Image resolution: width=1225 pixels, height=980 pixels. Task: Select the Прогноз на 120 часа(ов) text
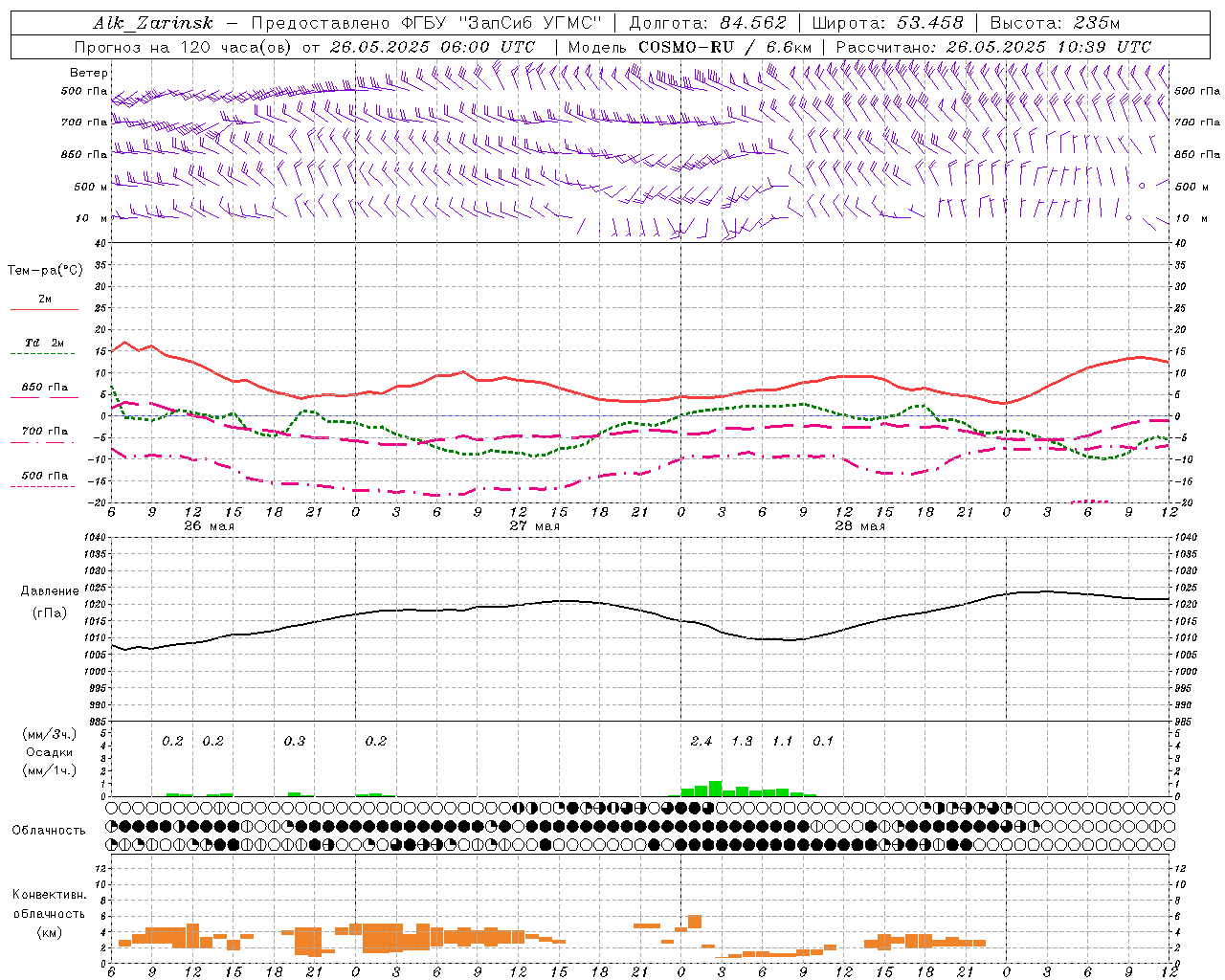point(184,47)
